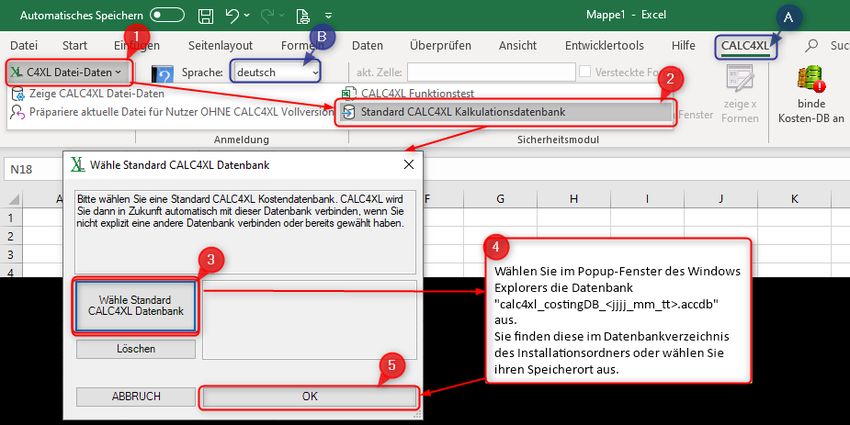Click the Undo arrow icon
850x425 pixels.
tap(232, 15)
